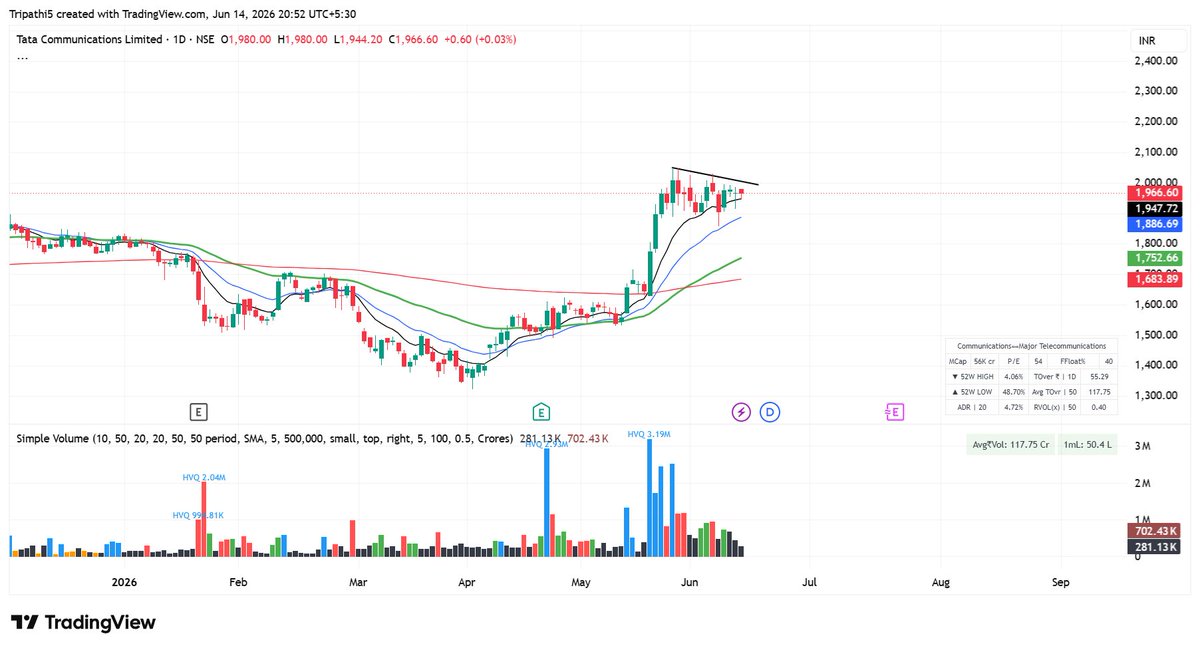The width and height of the screenshot is (1200, 650).
Task: Click the Tata Communications Limited symbol title
Action: click(x=90, y=39)
